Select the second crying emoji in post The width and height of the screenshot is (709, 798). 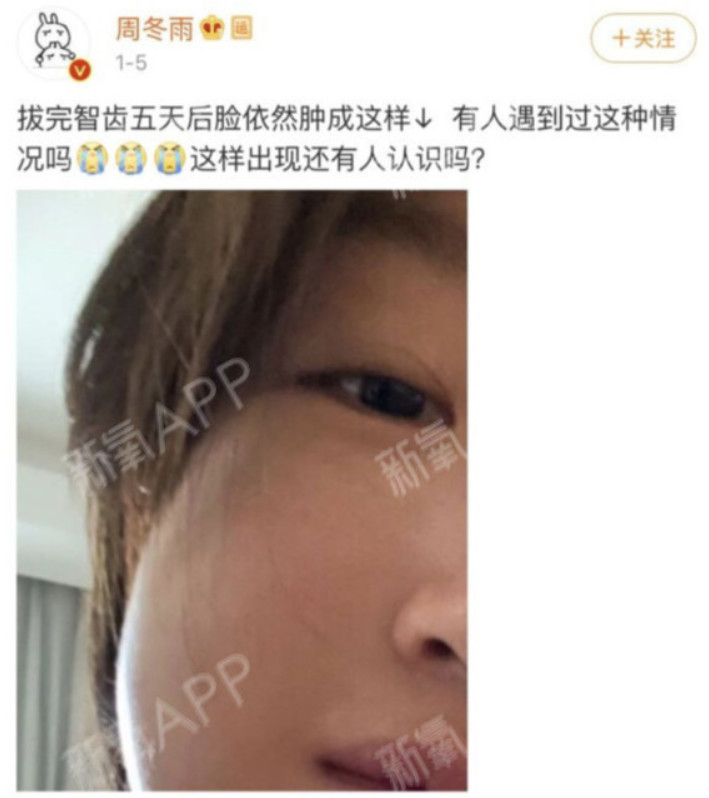[x=131, y=159]
